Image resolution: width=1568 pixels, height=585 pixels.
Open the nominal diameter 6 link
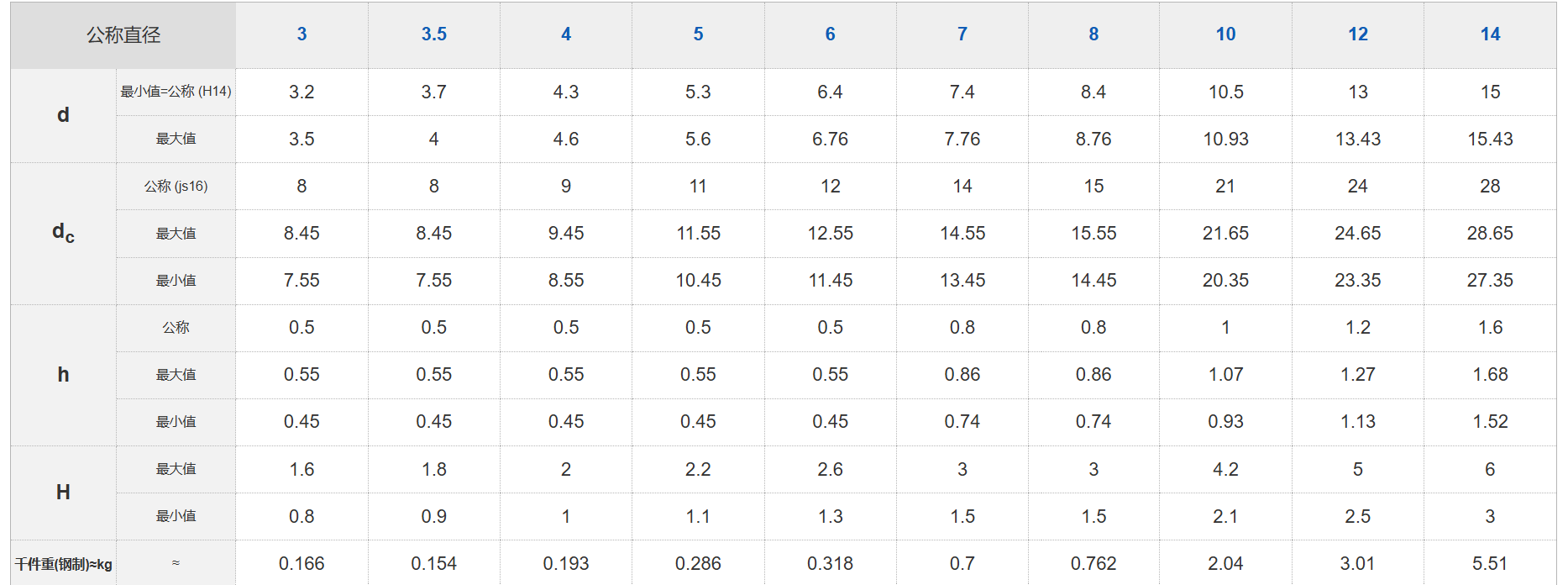[830, 34]
